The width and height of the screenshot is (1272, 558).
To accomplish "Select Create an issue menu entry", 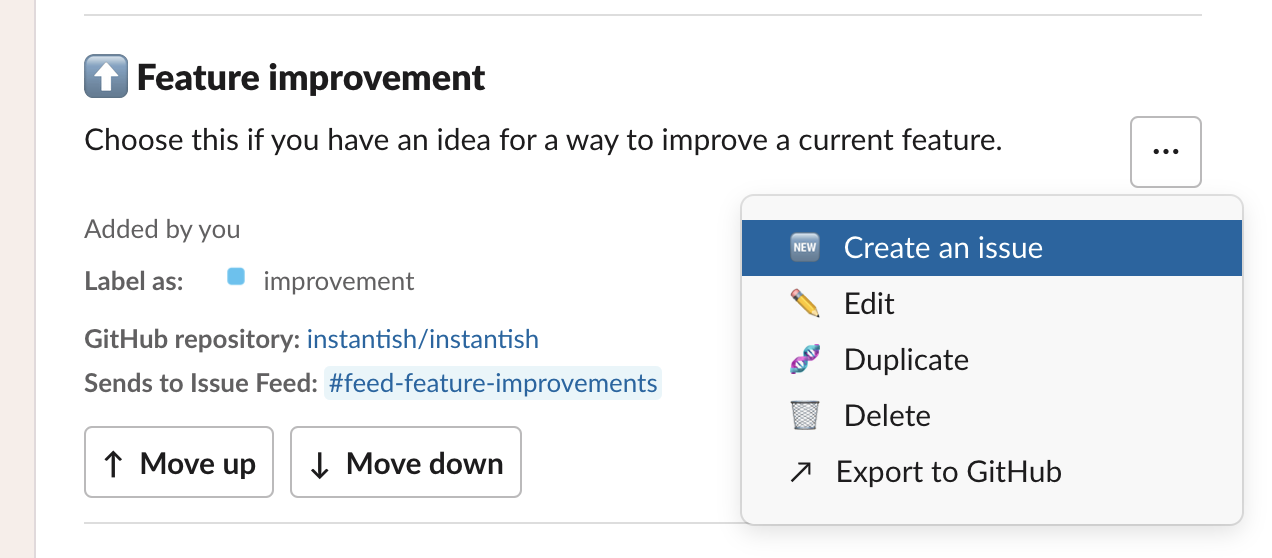I will click(992, 247).
